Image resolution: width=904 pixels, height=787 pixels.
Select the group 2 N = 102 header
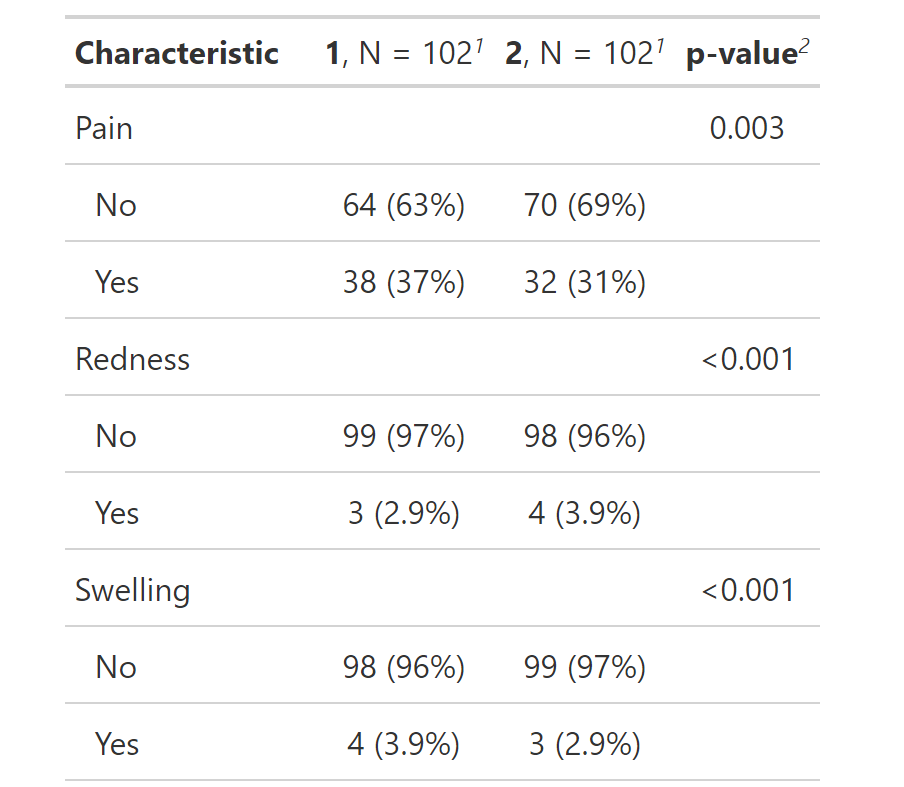point(585,54)
